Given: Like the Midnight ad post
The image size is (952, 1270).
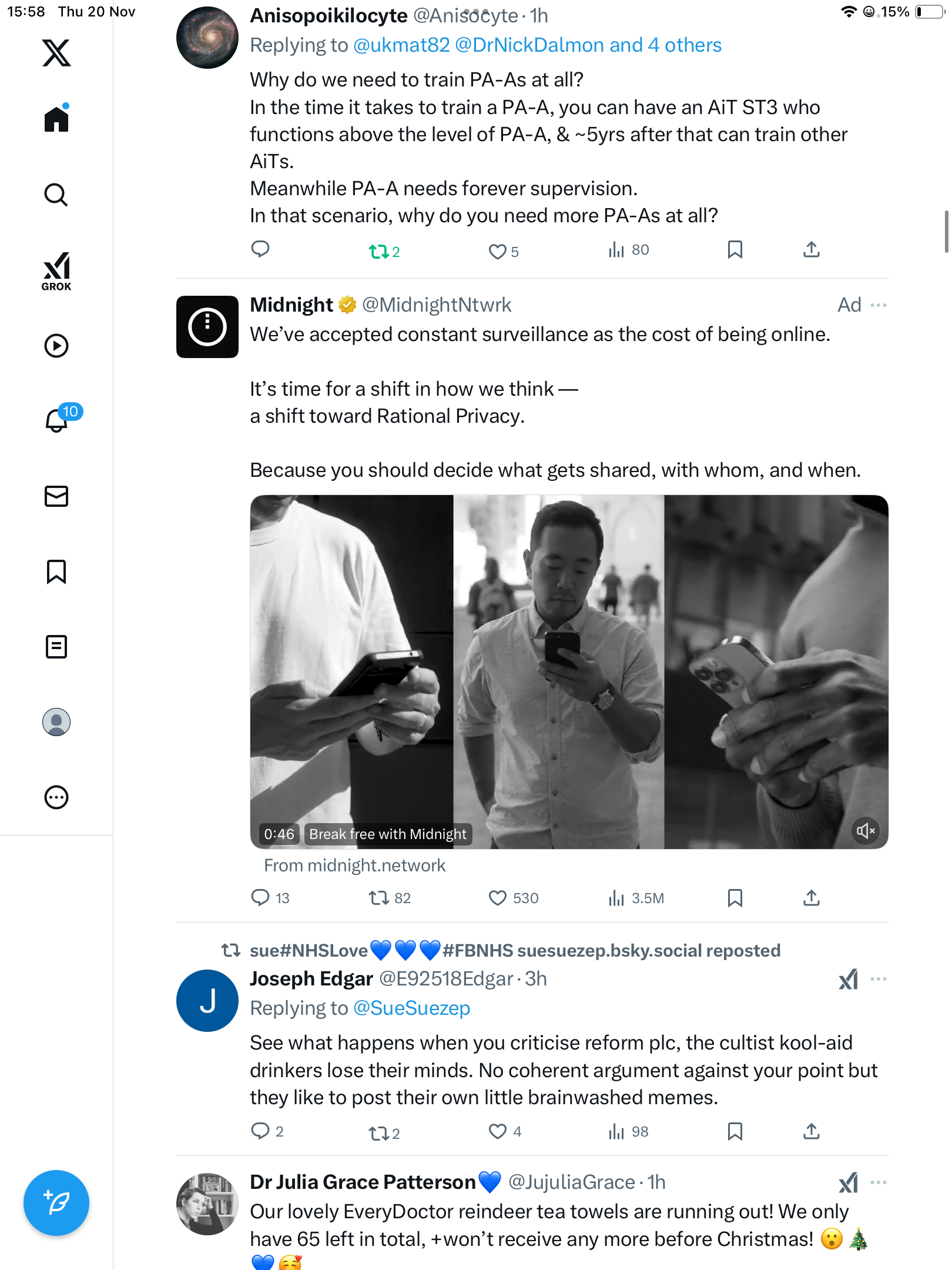Looking at the screenshot, I should click(498, 898).
